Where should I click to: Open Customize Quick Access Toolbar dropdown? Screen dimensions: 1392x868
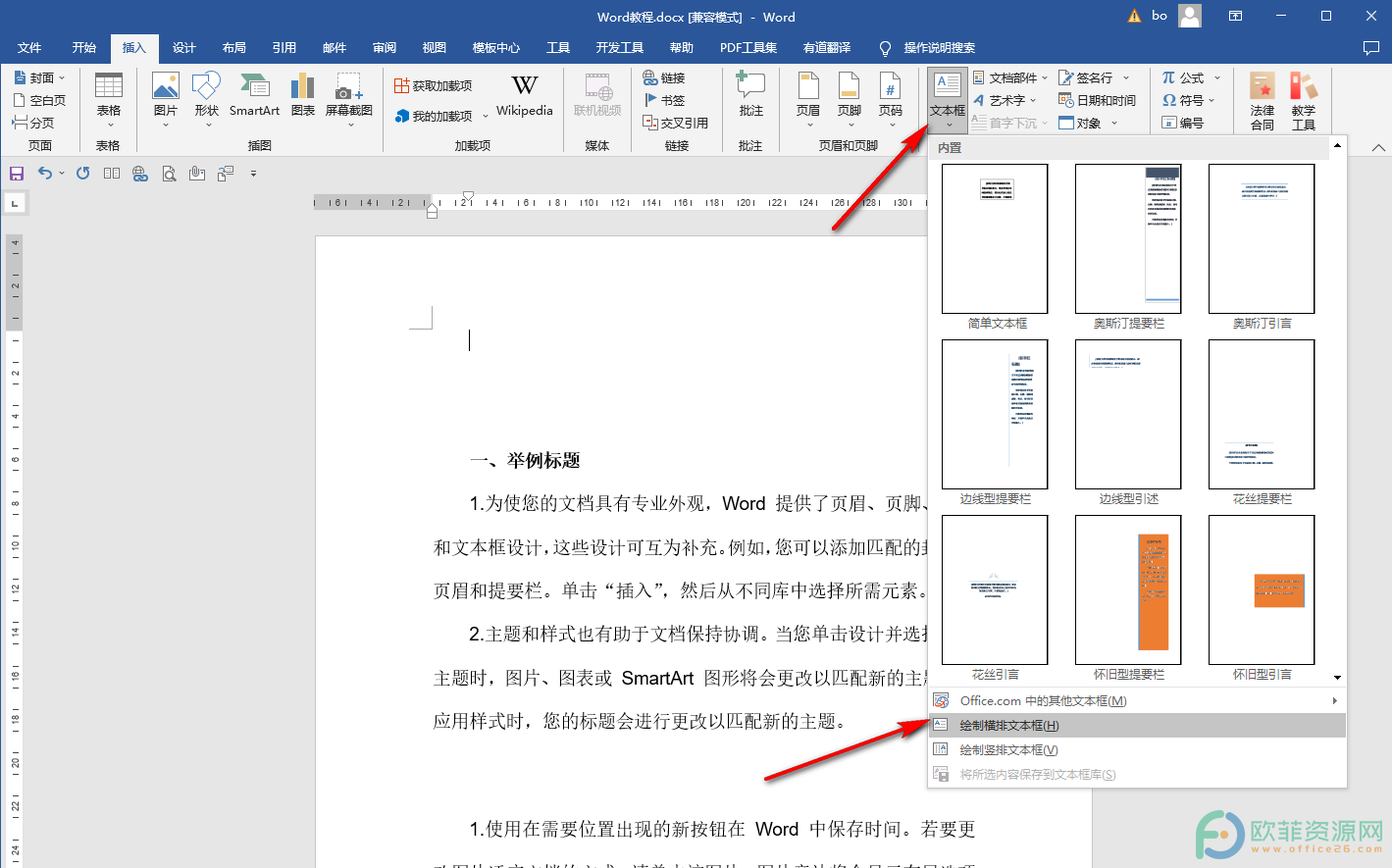tap(253, 174)
